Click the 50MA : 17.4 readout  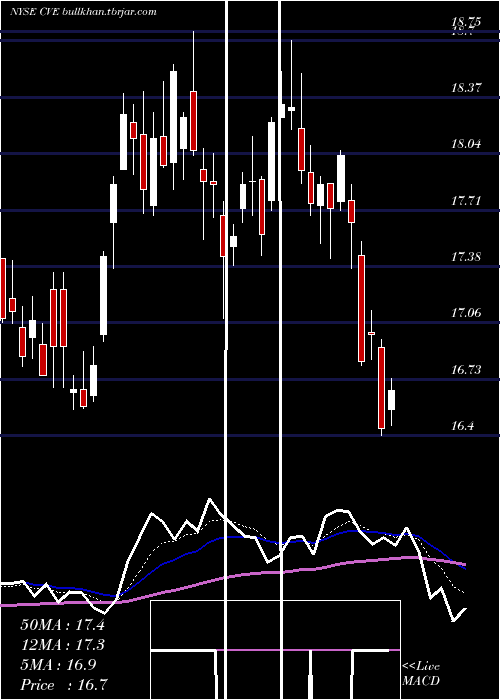tap(62, 625)
